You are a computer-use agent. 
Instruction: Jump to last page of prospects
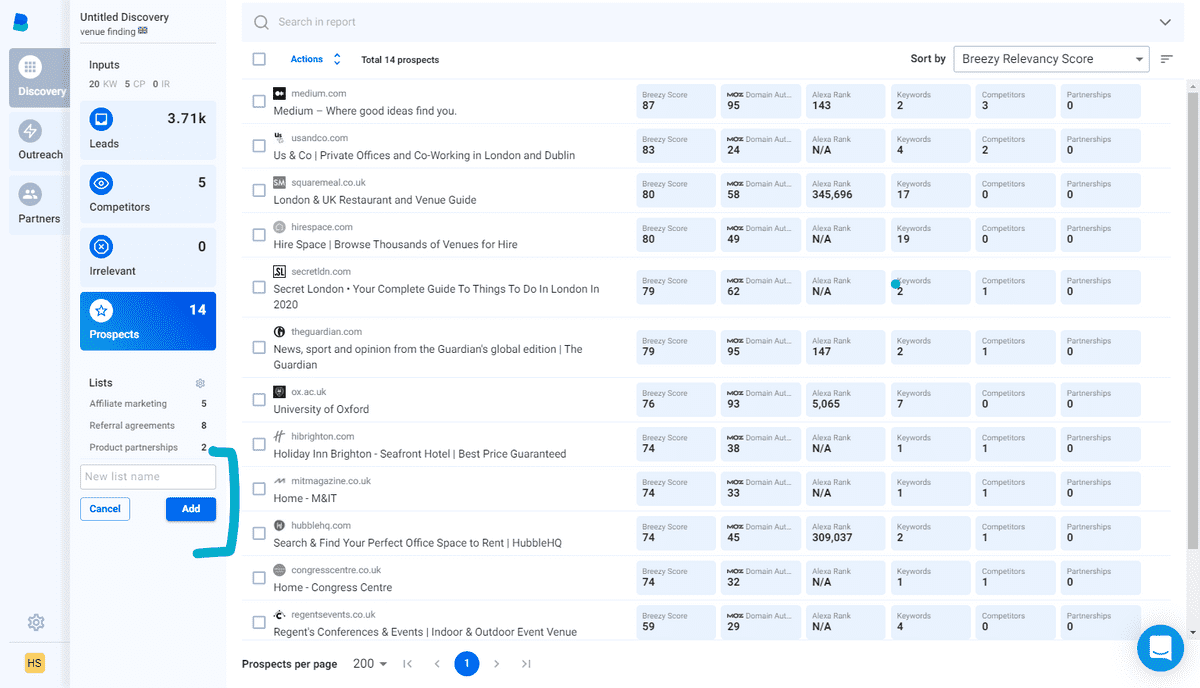(x=526, y=663)
